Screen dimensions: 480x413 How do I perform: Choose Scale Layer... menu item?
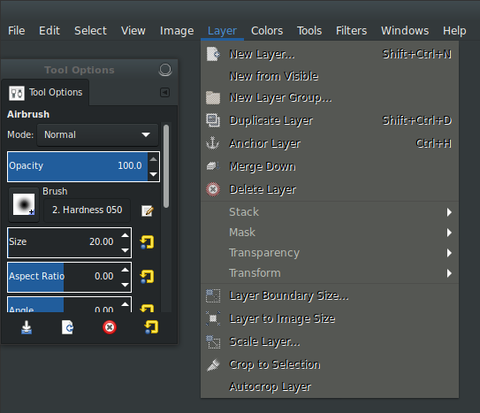coord(330,341)
